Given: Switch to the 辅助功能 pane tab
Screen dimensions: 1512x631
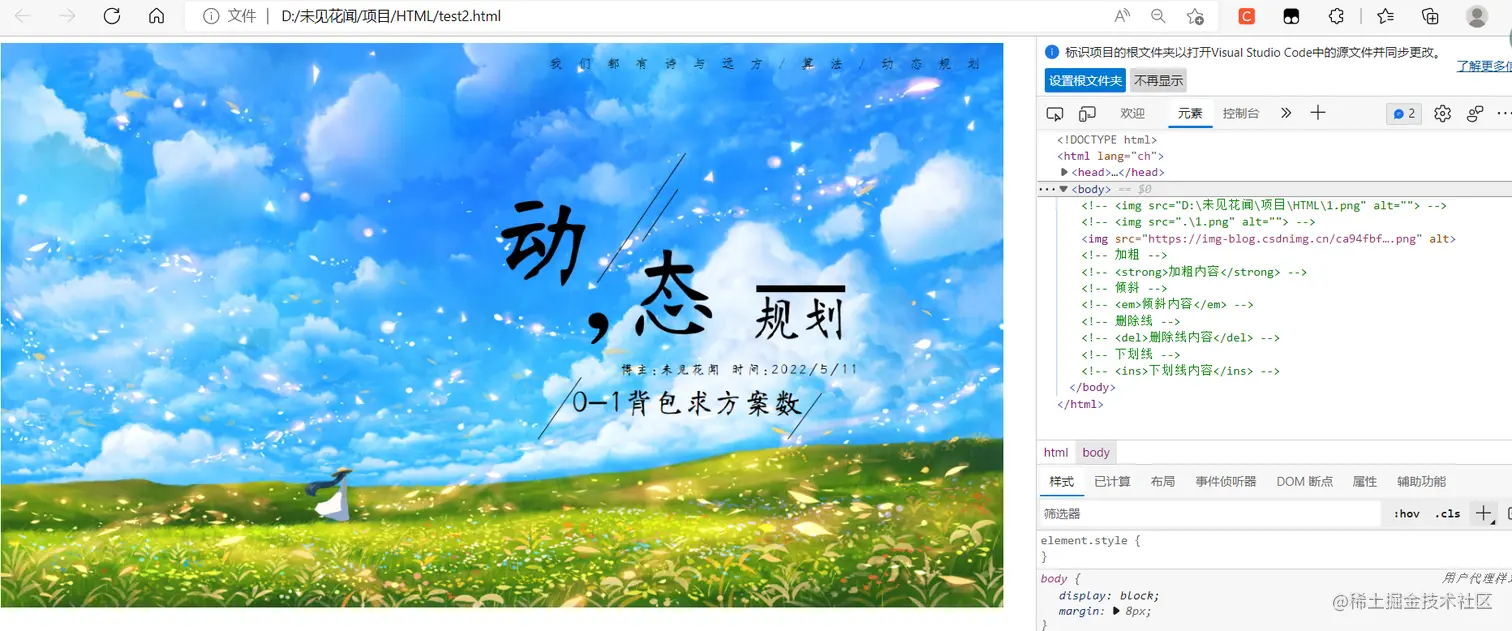Looking at the screenshot, I should point(1421,481).
